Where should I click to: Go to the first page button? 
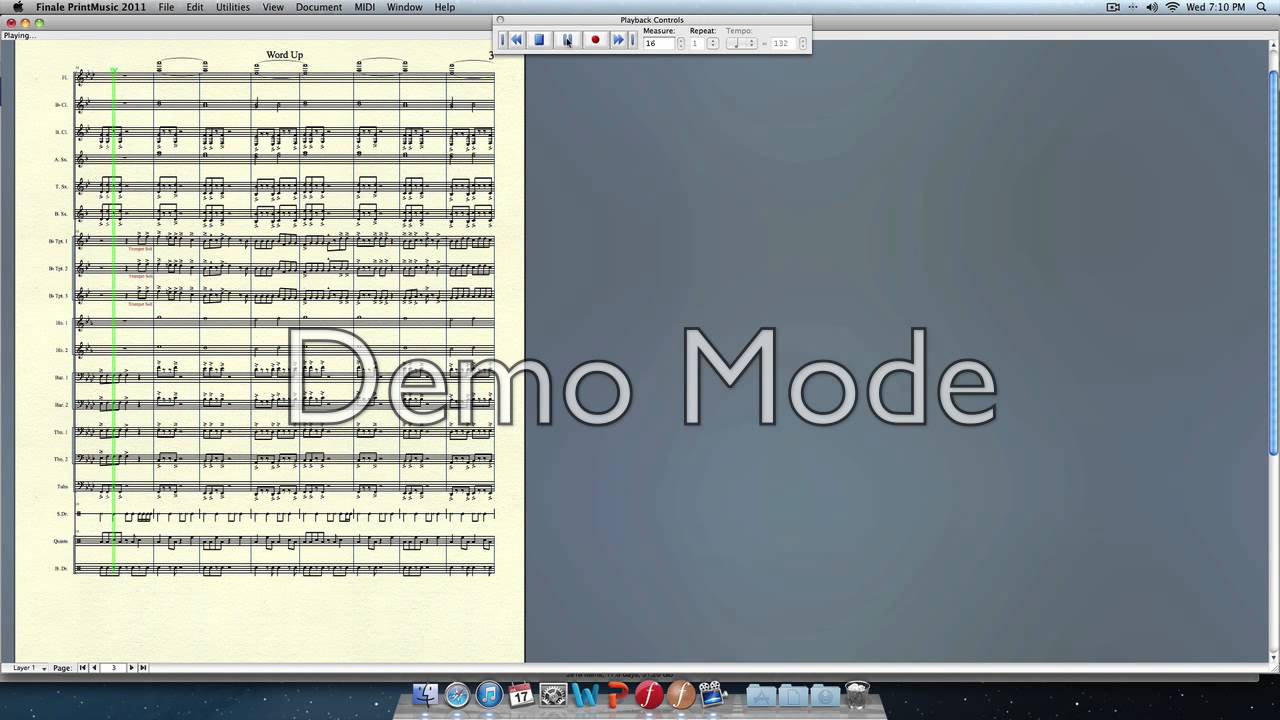point(83,668)
